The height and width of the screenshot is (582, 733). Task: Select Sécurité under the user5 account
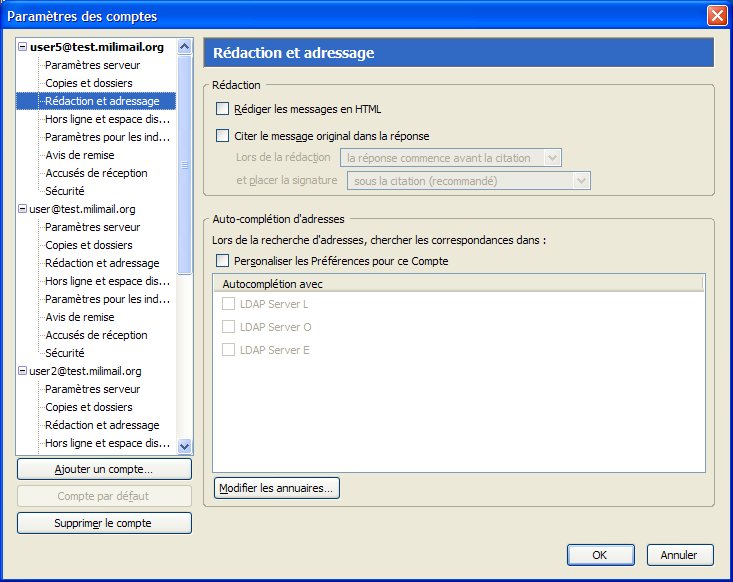(64, 191)
